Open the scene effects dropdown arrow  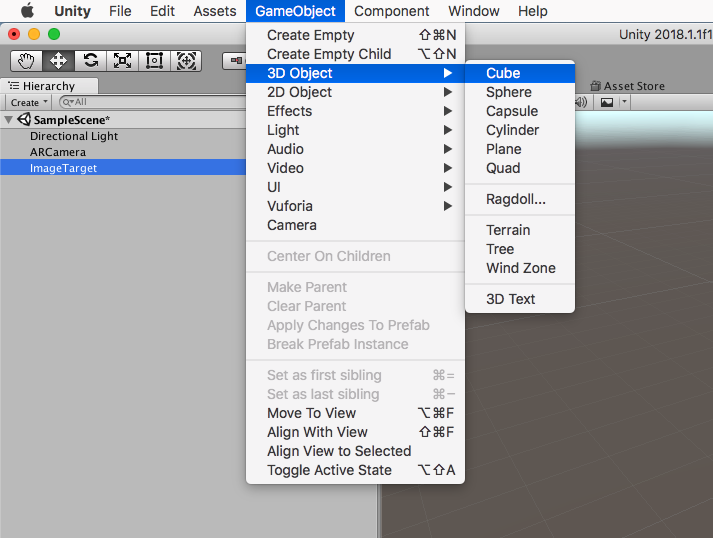pos(624,102)
